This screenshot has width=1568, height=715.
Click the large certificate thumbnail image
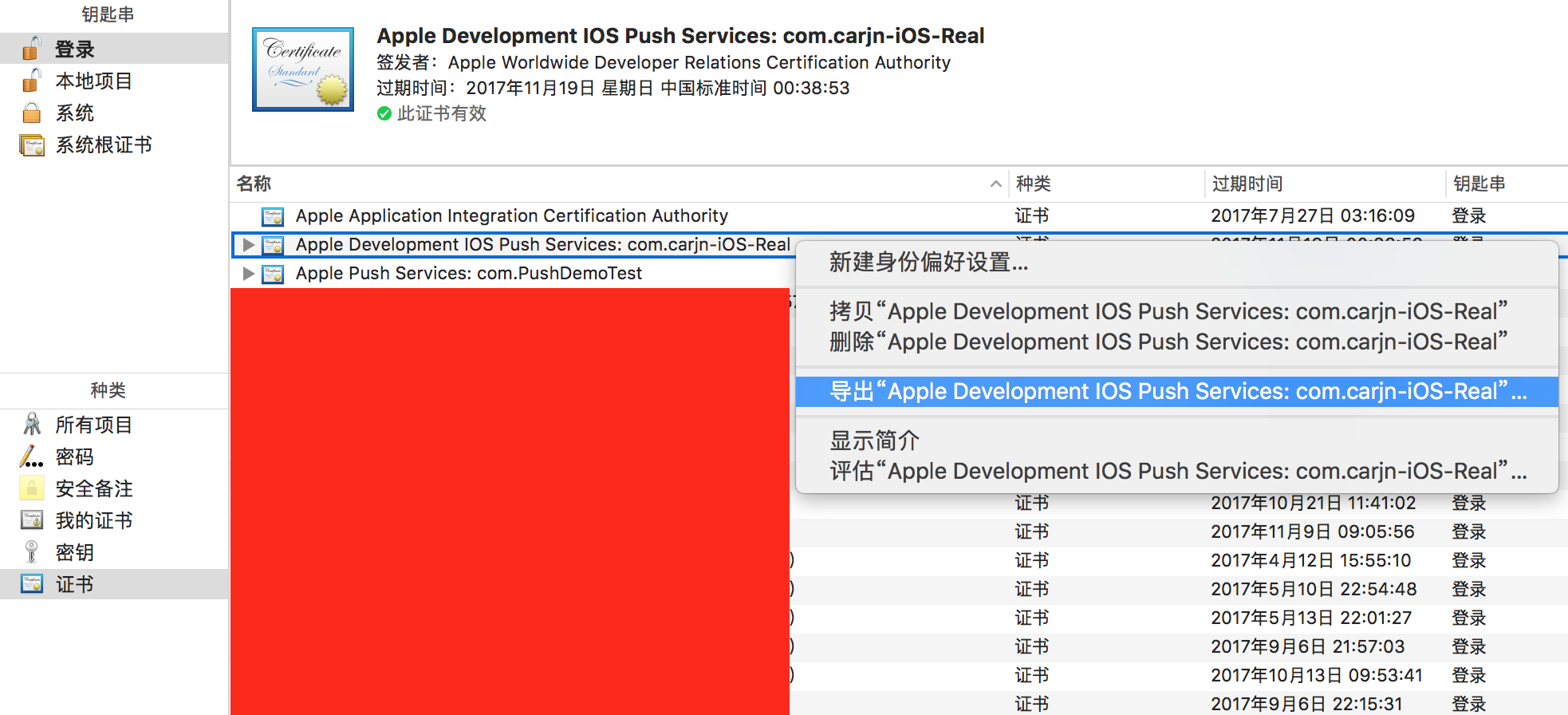coord(303,70)
